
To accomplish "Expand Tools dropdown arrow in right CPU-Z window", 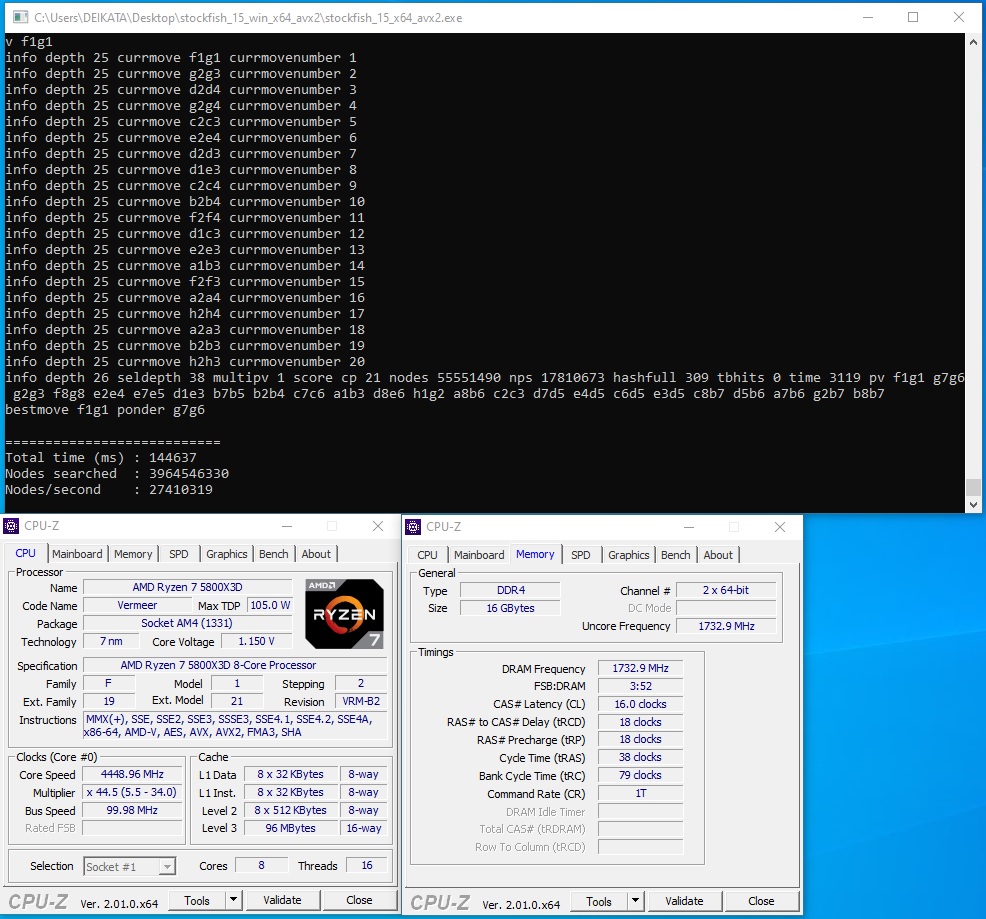I will click(x=635, y=902).
